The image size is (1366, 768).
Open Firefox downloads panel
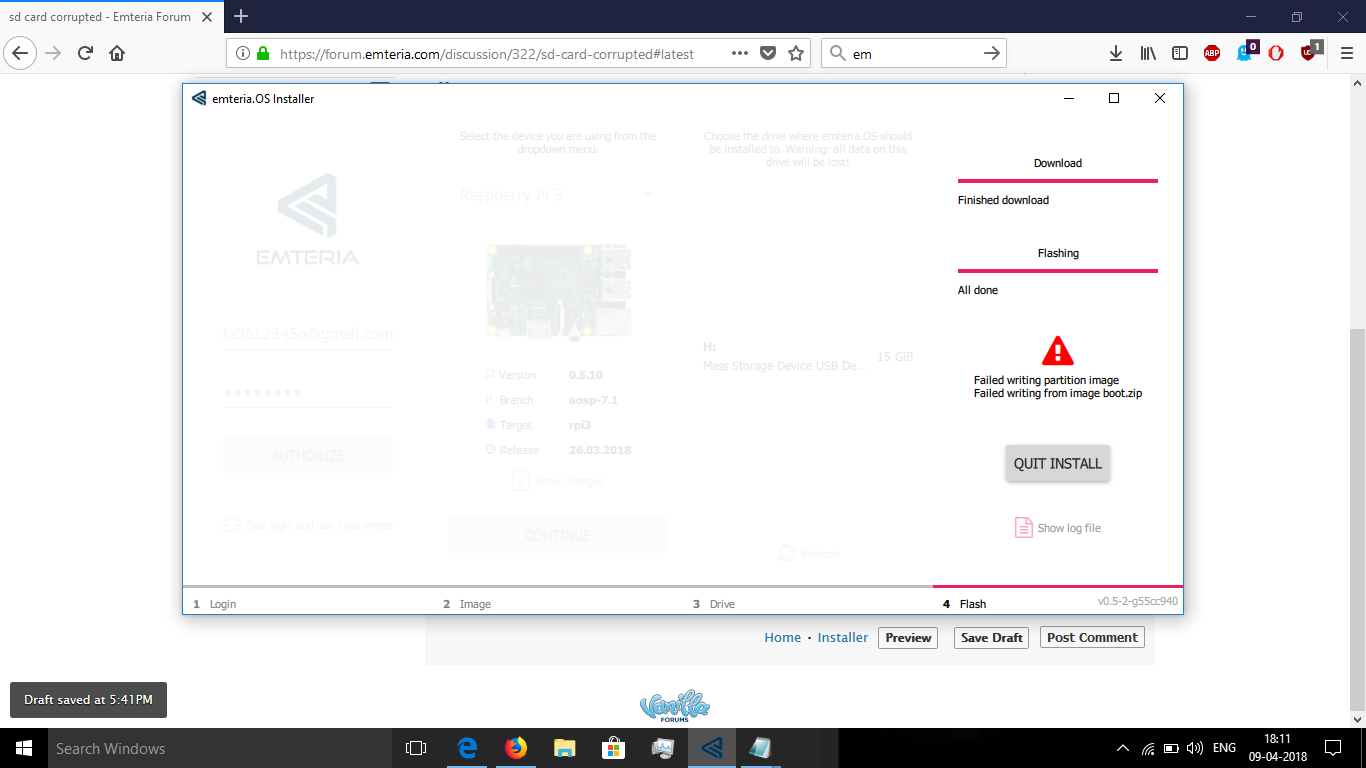coord(1116,53)
